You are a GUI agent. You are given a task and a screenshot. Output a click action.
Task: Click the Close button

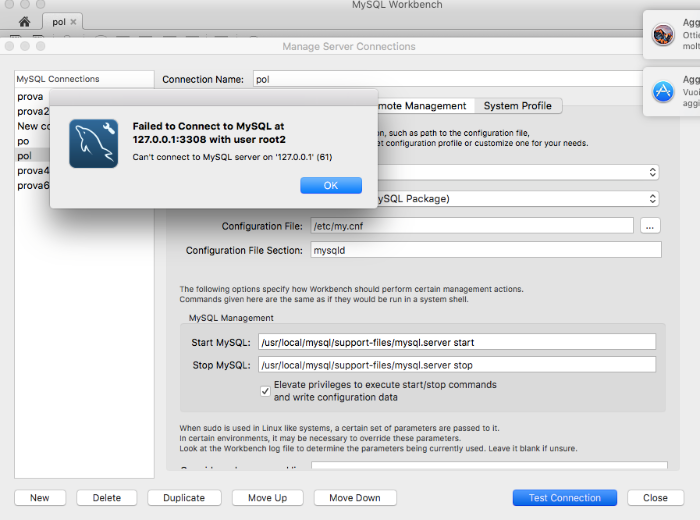(x=655, y=498)
